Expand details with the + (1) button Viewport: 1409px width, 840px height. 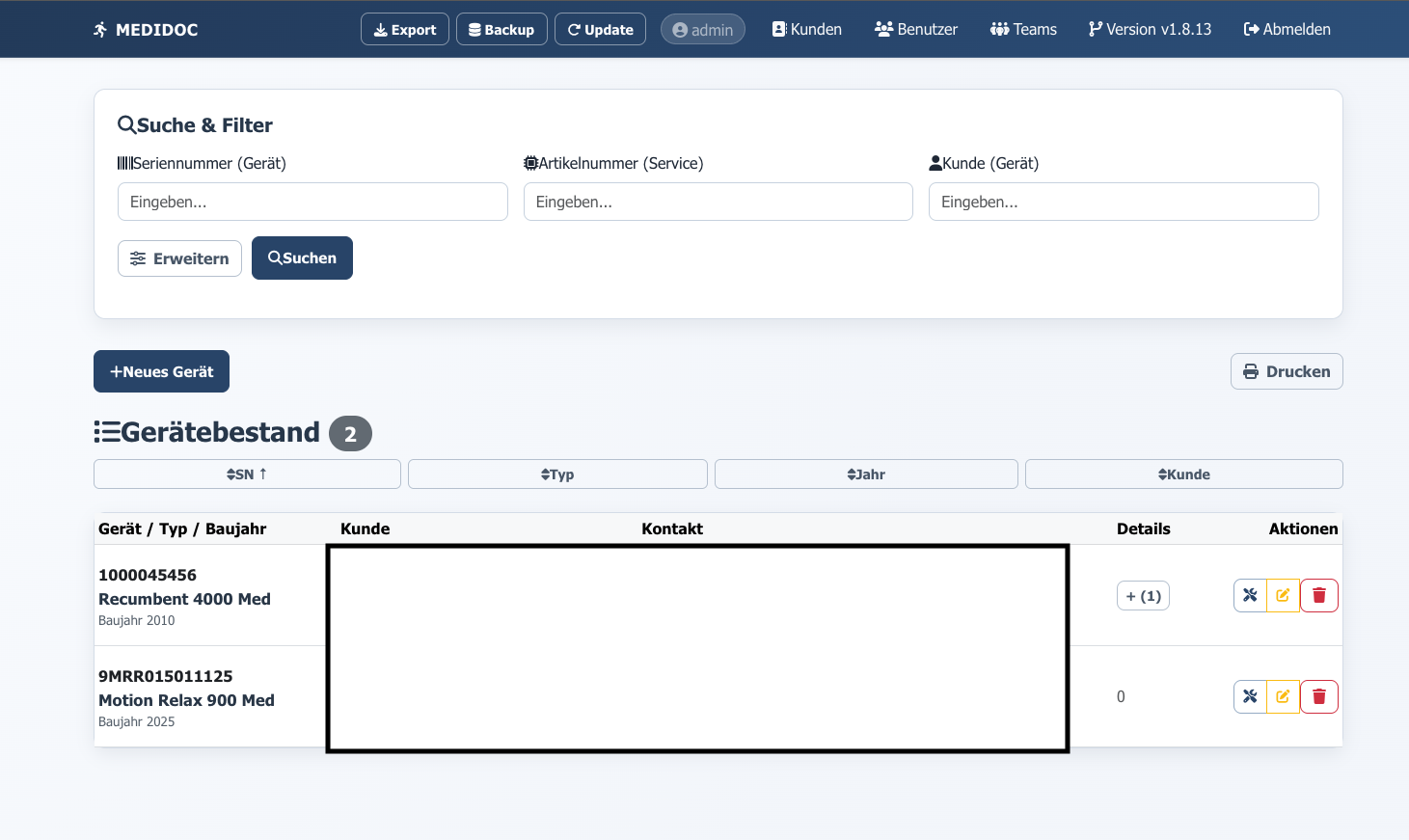(1143, 596)
